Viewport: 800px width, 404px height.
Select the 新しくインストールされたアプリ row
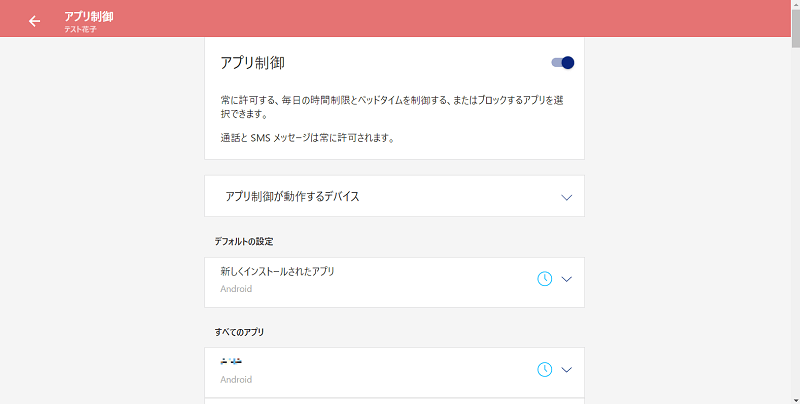point(394,283)
